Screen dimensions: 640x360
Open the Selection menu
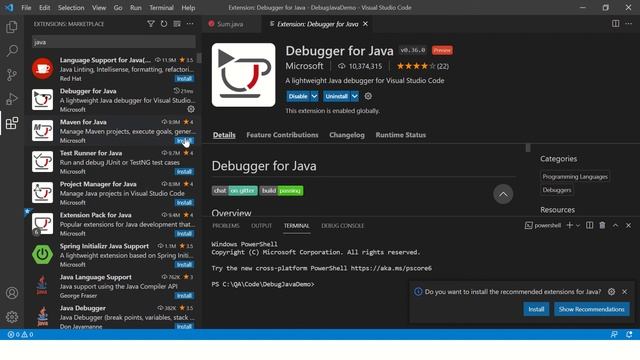(x=71, y=8)
